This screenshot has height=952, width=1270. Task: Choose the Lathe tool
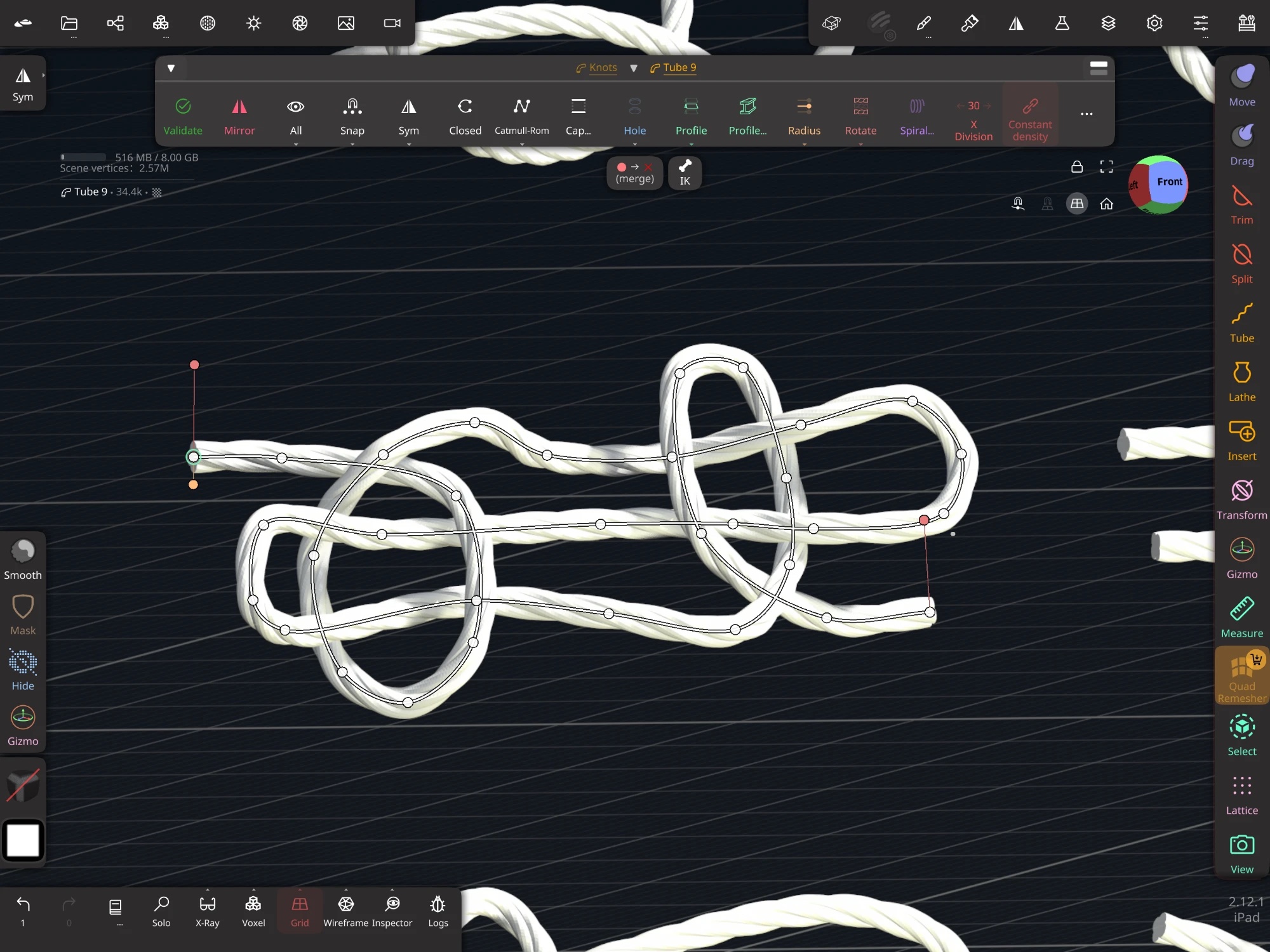click(1241, 381)
